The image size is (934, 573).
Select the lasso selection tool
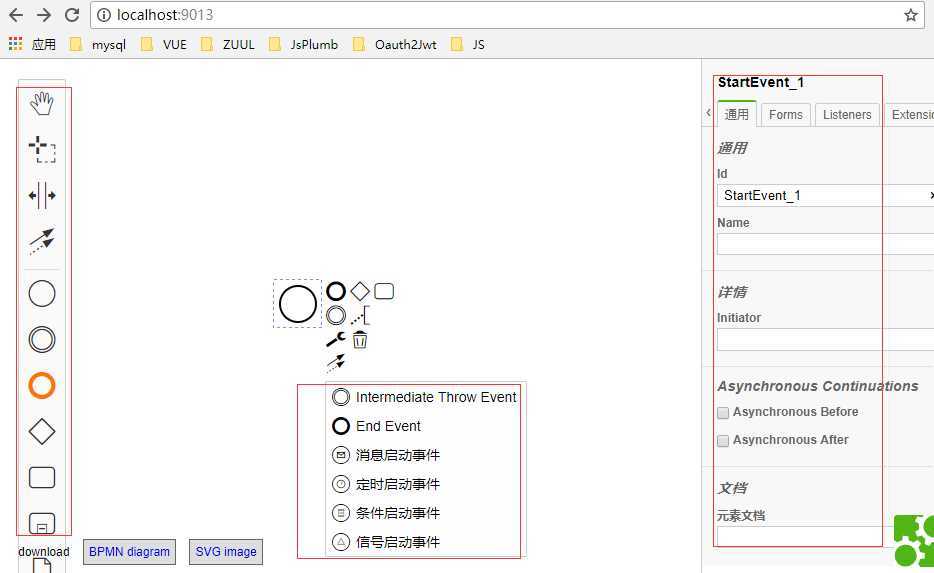coord(42,150)
